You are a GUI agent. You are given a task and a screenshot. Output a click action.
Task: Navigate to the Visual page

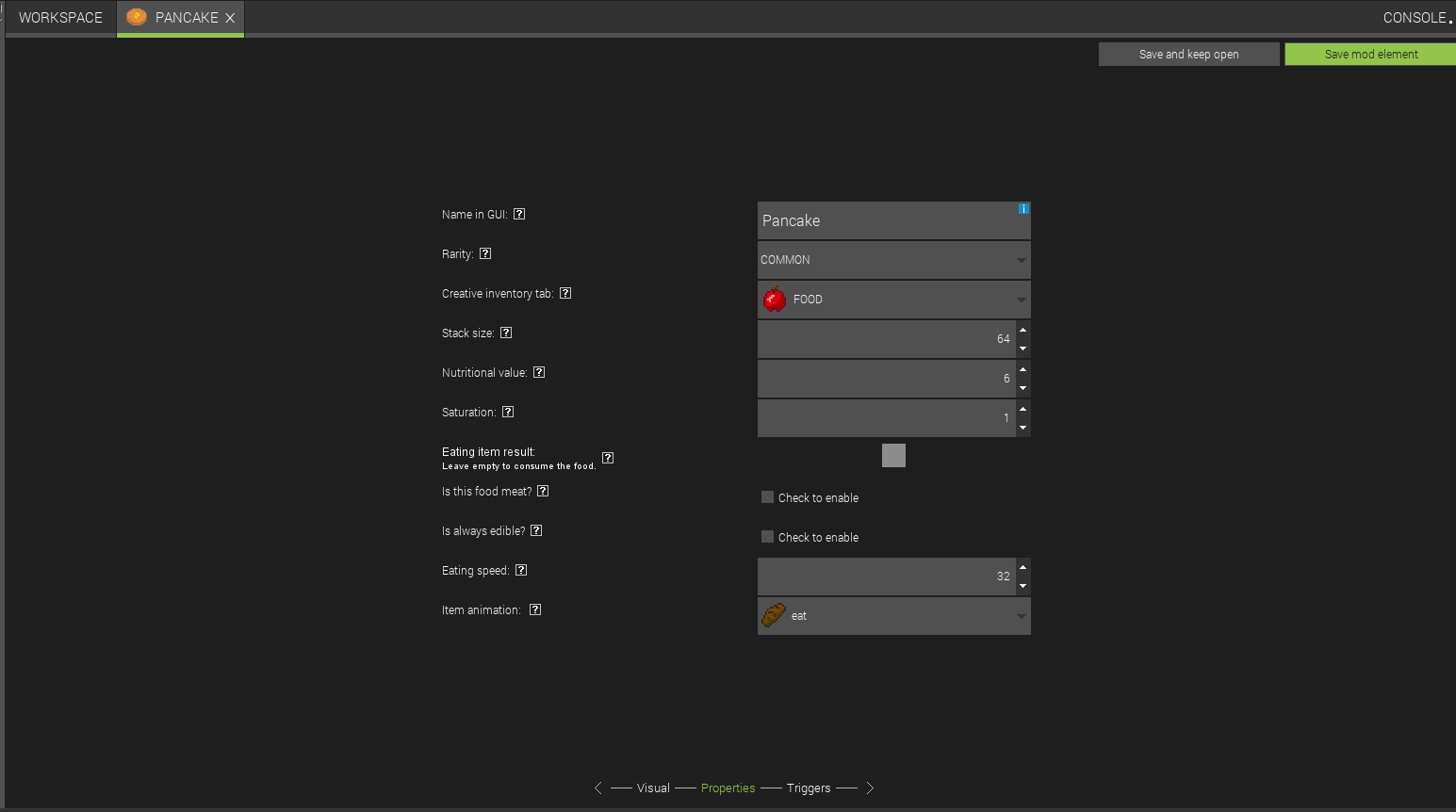pyautogui.click(x=653, y=788)
